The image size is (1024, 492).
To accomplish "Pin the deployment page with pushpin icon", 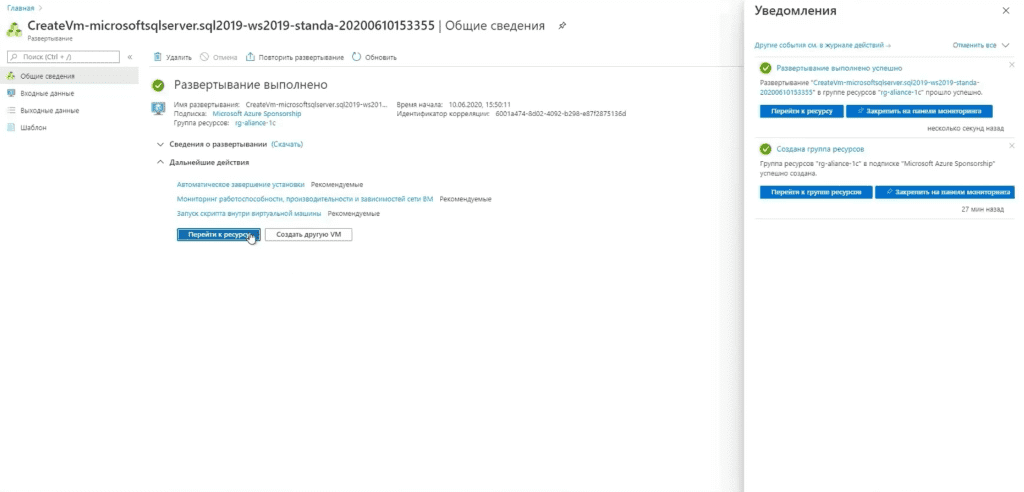I will click(562, 26).
